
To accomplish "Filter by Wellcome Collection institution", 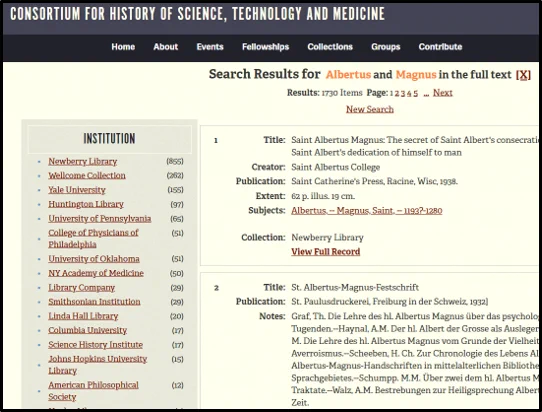I will tap(87, 176).
